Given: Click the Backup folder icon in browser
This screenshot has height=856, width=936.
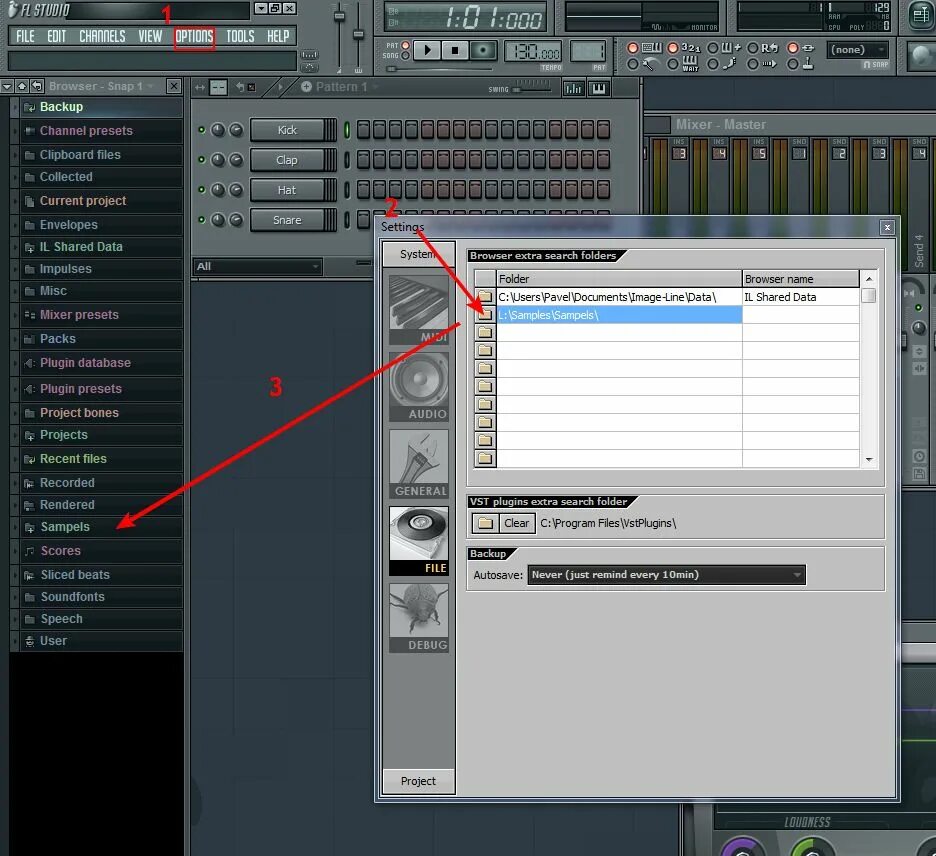Looking at the screenshot, I should 29,107.
